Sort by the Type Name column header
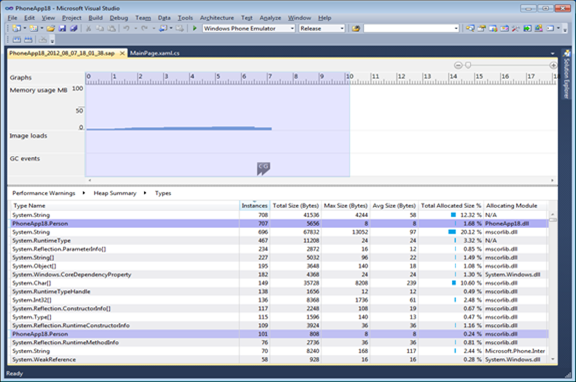 click(125, 206)
